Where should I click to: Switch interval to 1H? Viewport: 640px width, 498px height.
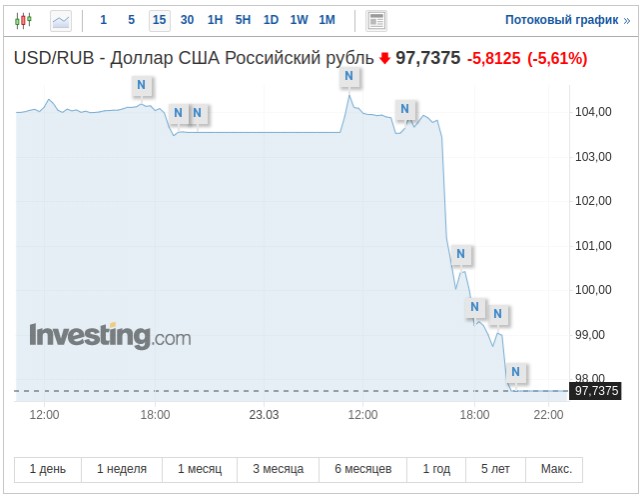point(215,20)
